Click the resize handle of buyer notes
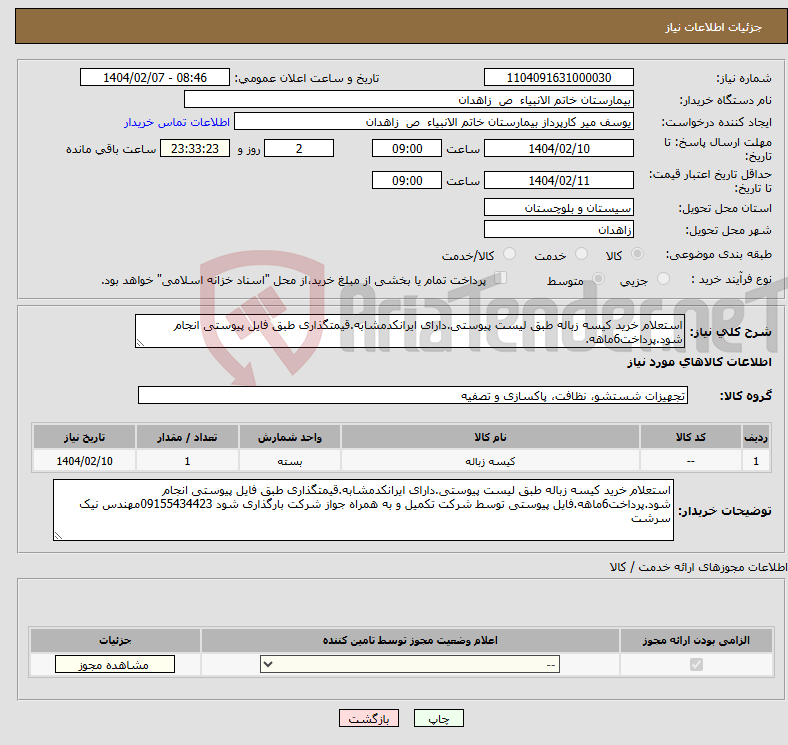The height and width of the screenshot is (745, 788). [58, 536]
